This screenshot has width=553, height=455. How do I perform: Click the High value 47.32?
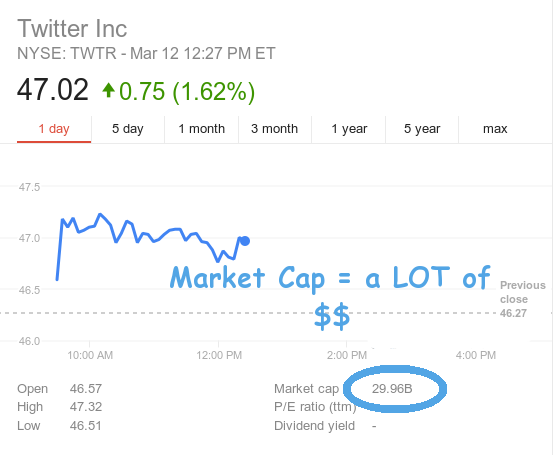[x=86, y=407]
